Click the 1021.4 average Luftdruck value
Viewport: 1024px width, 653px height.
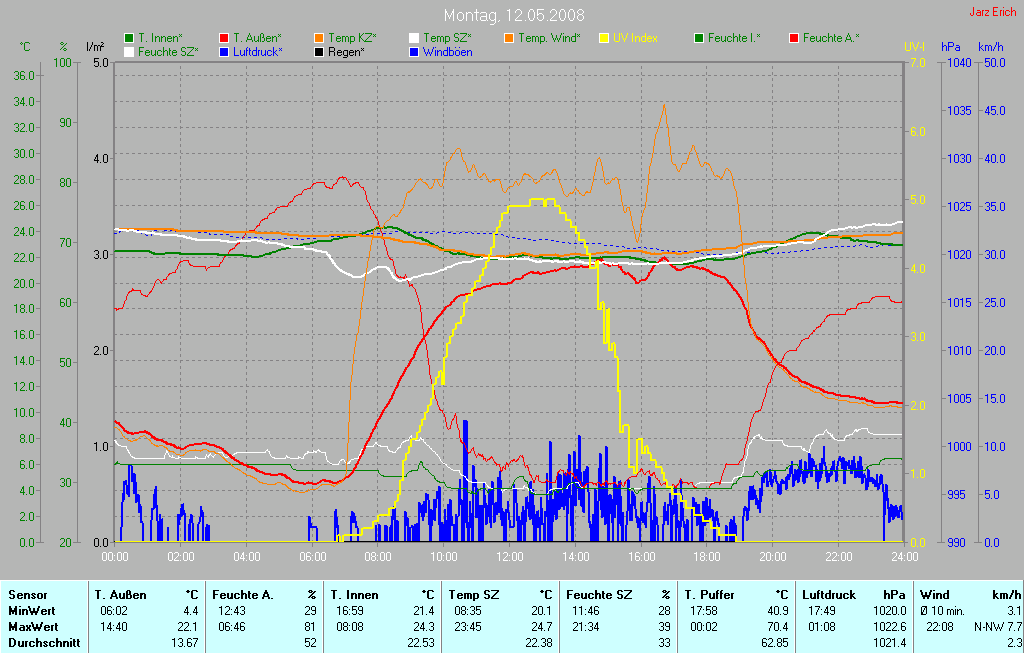(x=891, y=643)
